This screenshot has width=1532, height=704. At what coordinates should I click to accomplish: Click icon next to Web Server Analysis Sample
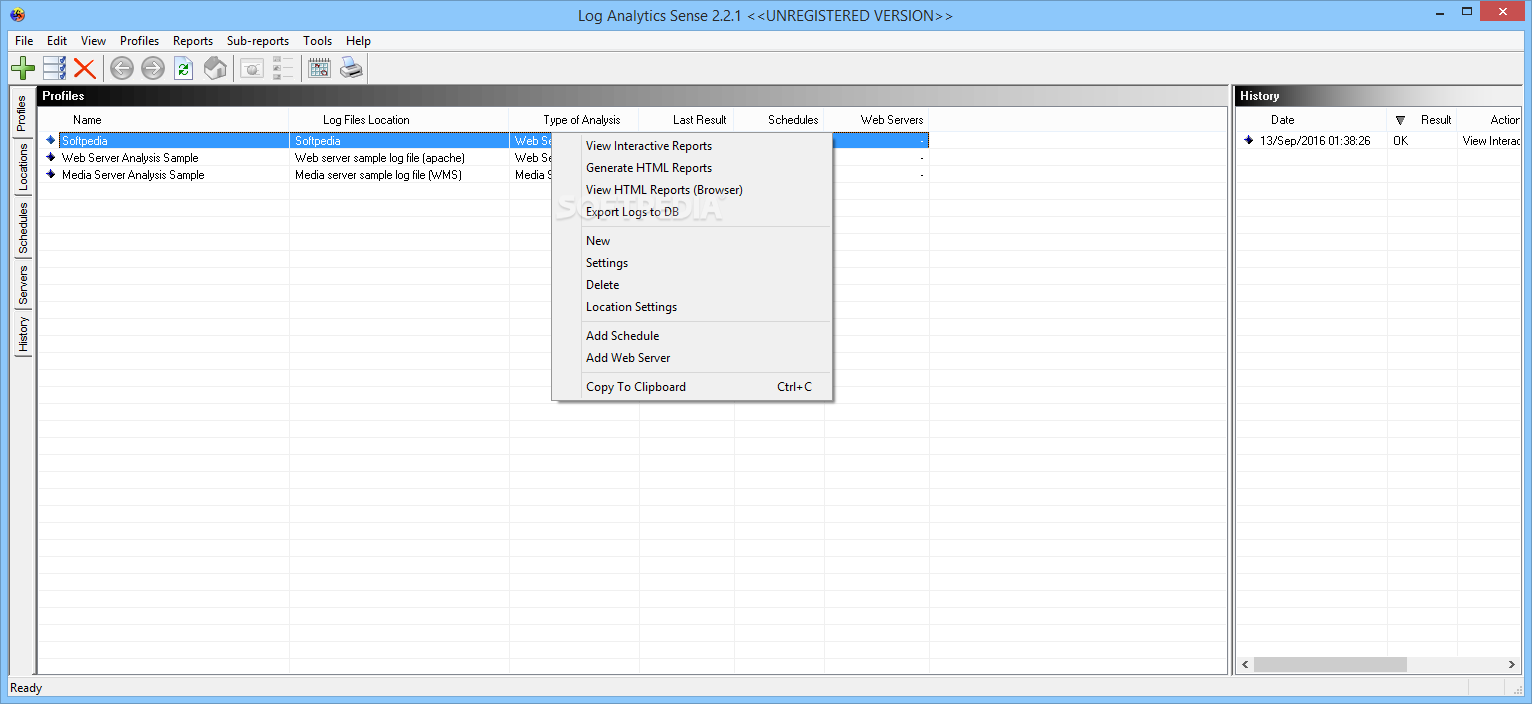pos(51,157)
